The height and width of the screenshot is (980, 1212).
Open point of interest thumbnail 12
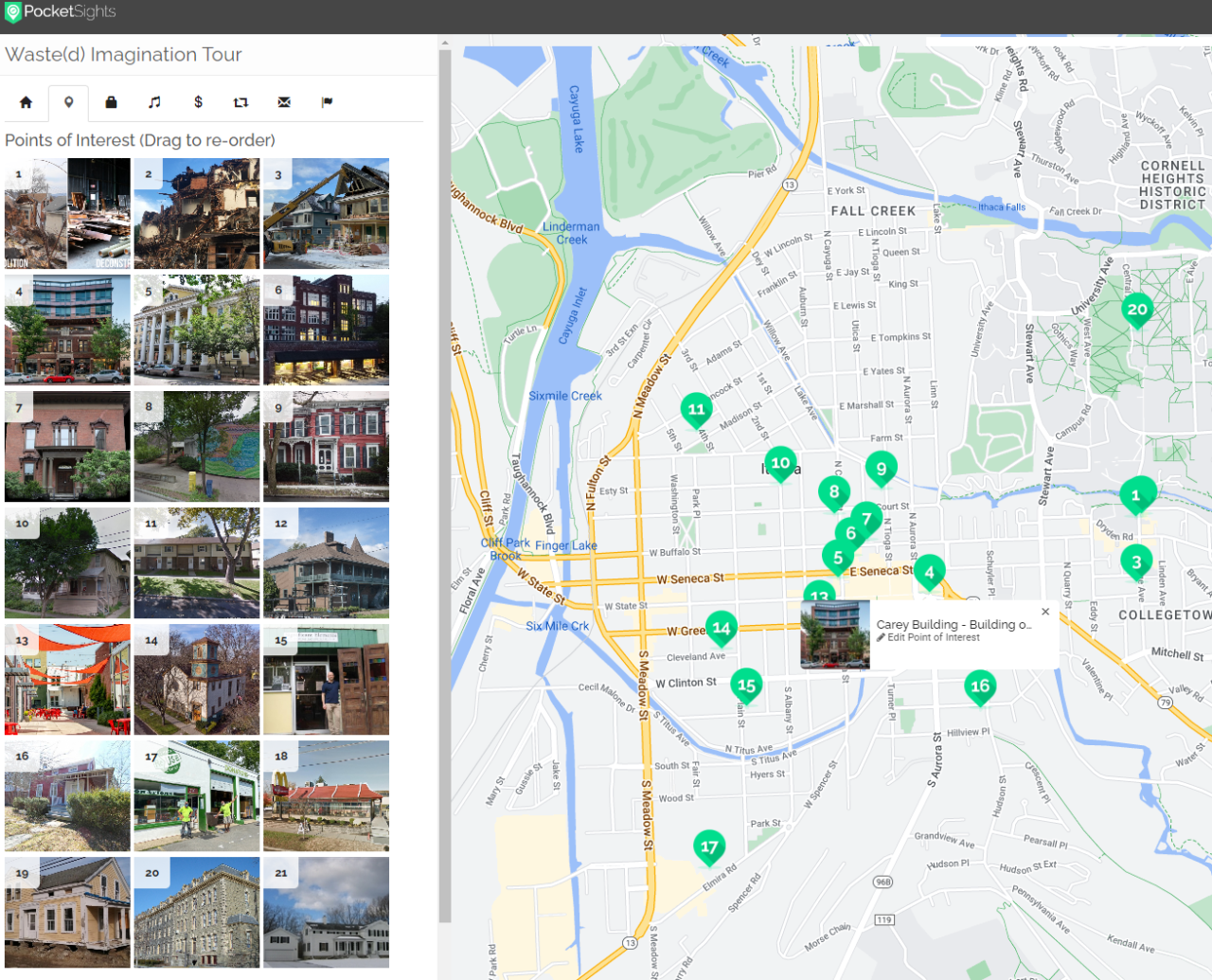click(326, 563)
